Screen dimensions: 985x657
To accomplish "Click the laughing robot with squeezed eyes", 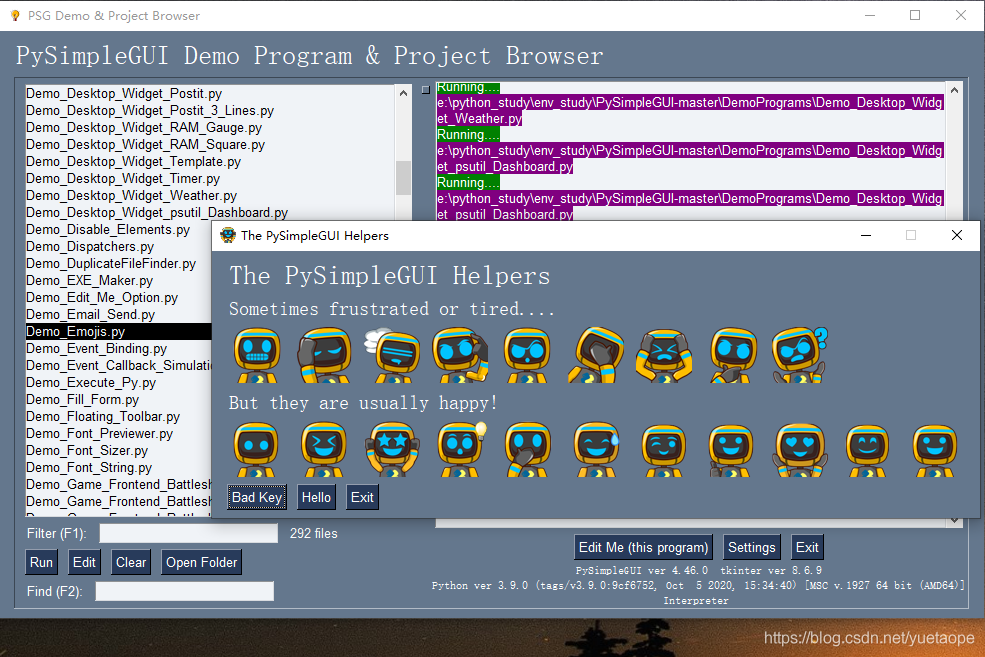I will (x=324, y=449).
